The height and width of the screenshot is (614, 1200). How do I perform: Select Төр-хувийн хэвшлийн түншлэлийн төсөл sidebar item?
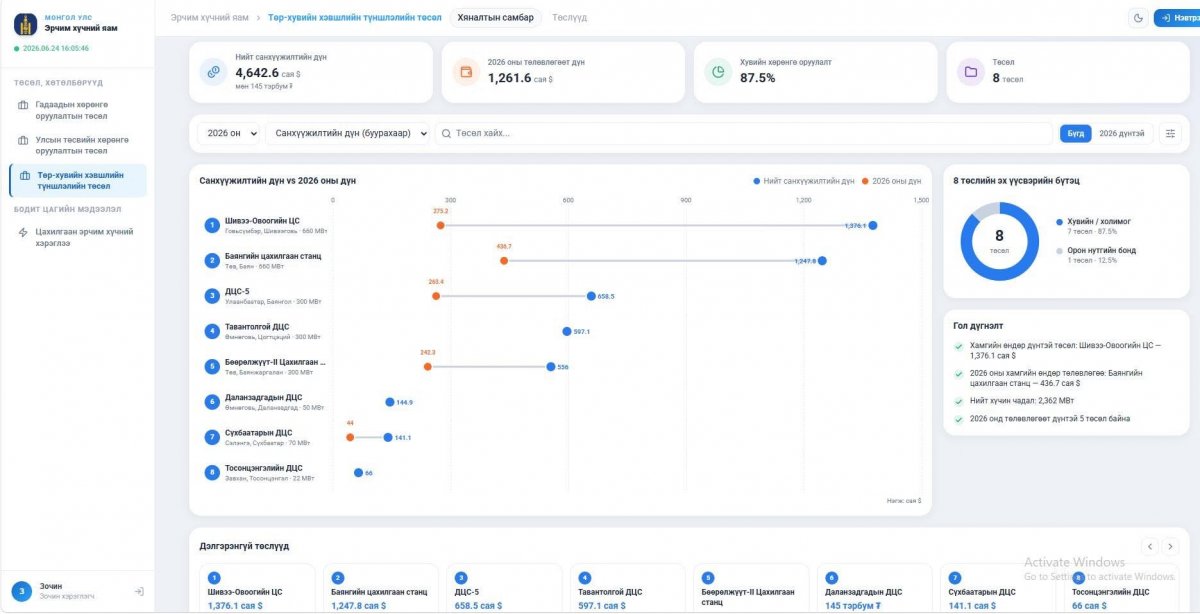[x=78, y=180]
